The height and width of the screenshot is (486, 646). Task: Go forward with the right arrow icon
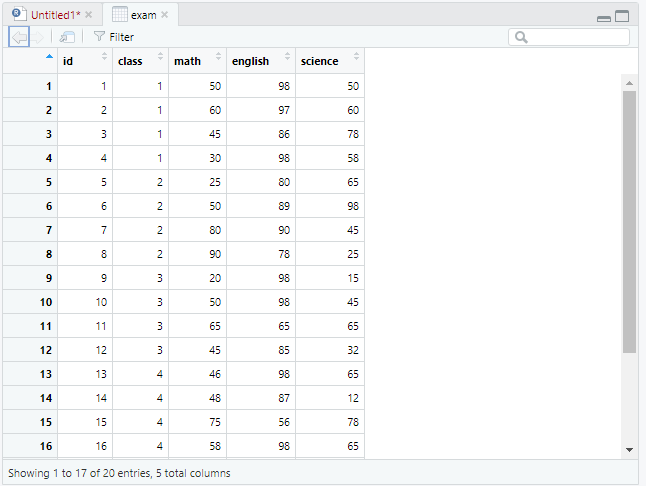pyautogui.click(x=37, y=37)
